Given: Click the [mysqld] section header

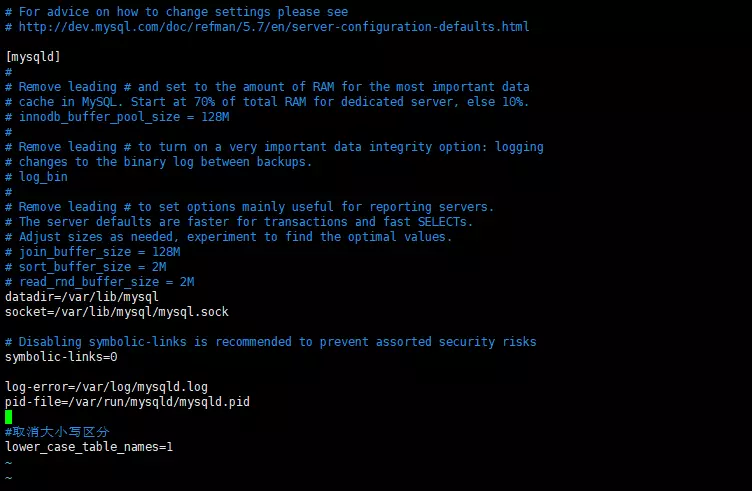Looking at the screenshot, I should [x=34, y=57].
